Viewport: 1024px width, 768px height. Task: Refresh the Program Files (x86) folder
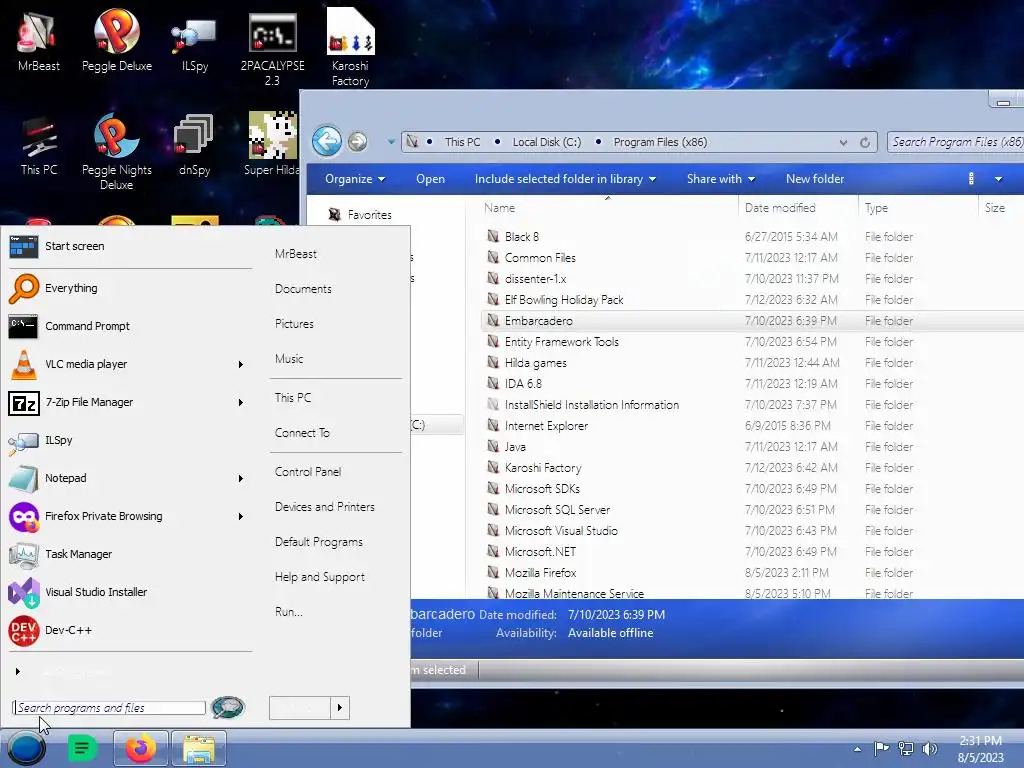(865, 142)
